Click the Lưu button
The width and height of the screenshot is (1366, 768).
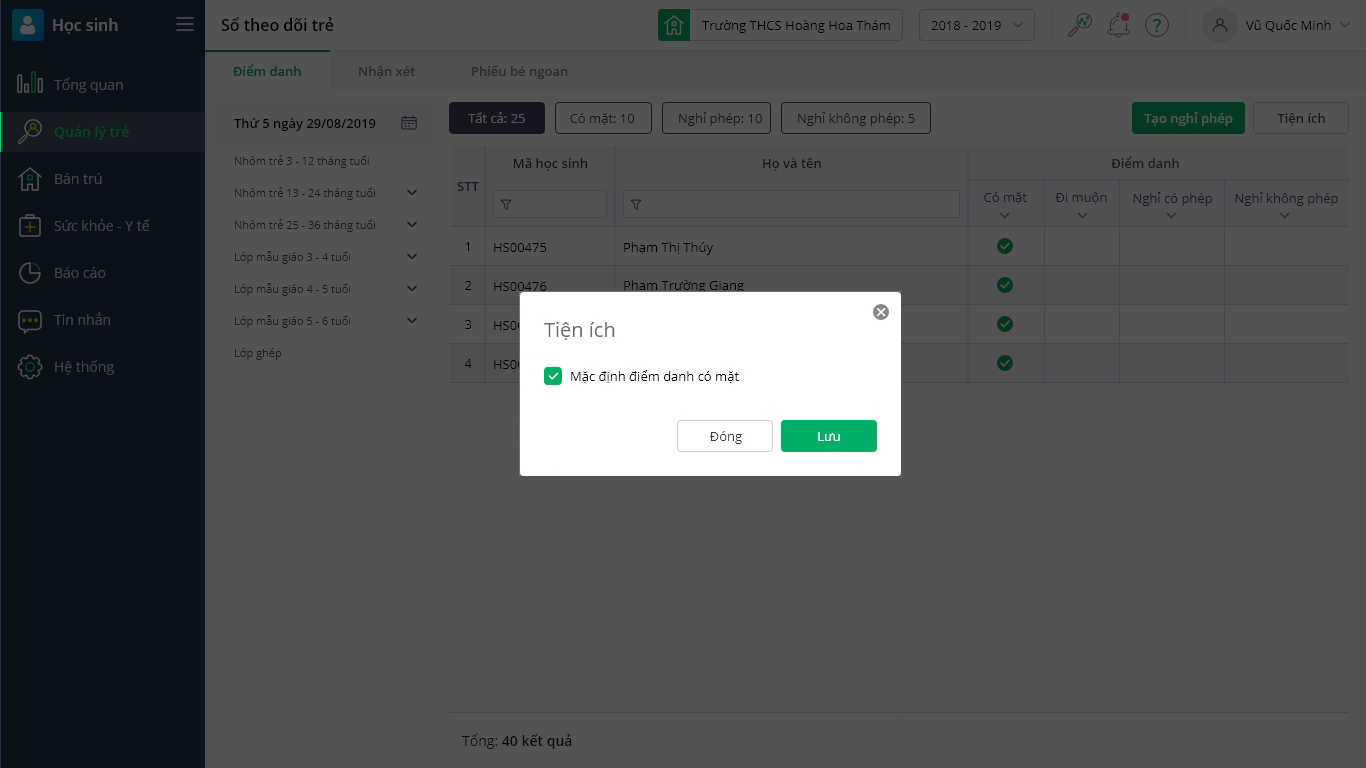[x=828, y=436]
